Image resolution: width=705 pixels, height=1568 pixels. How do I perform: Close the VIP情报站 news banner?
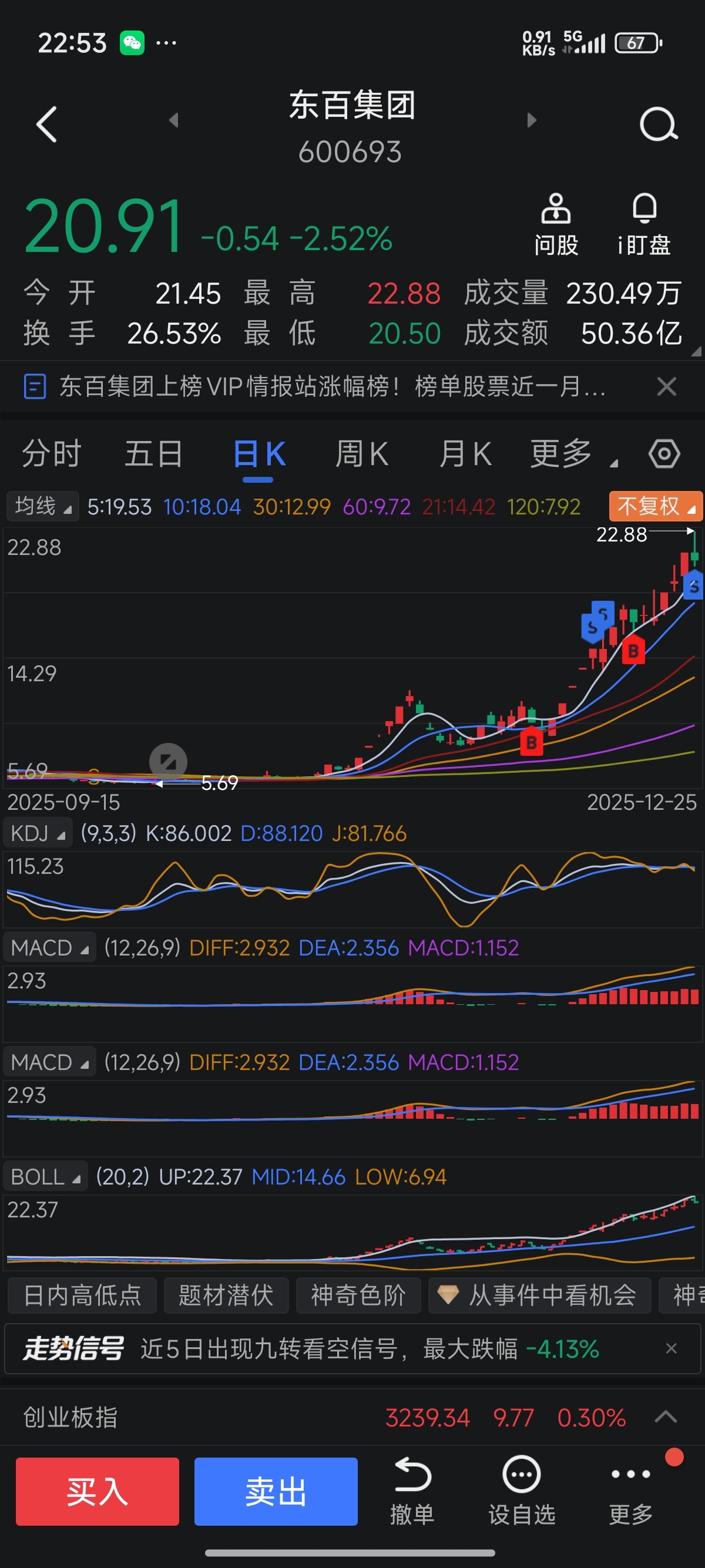pos(667,386)
